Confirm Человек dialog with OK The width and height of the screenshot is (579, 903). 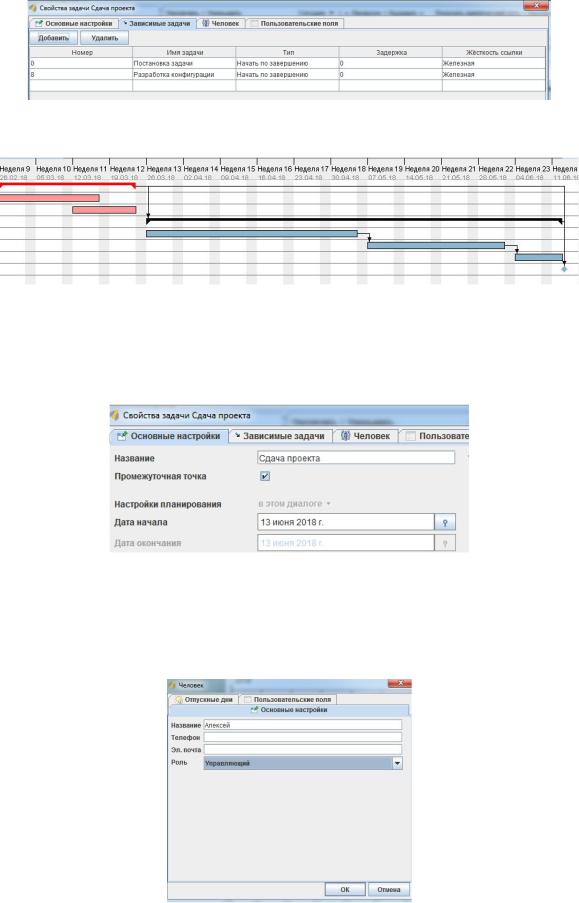(x=345, y=889)
